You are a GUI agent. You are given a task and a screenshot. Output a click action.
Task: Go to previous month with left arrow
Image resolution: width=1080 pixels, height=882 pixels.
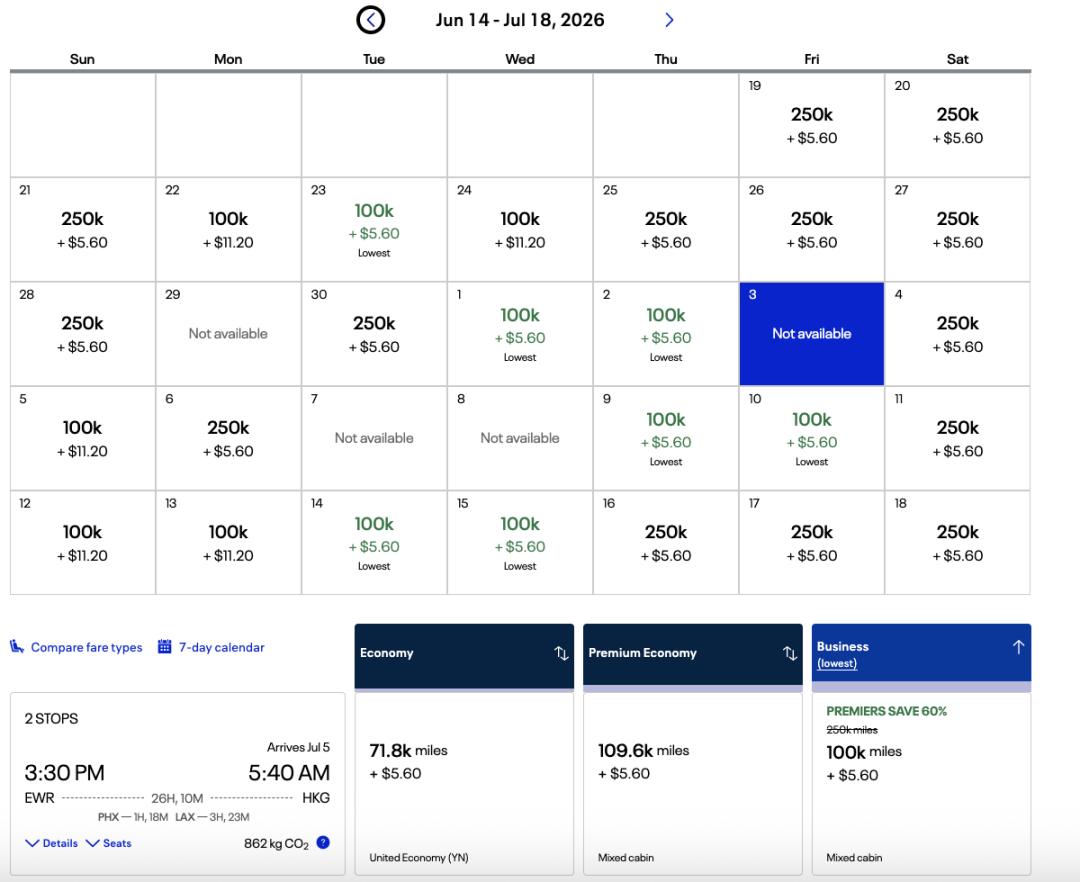pyautogui.click(x=371, y=20)
